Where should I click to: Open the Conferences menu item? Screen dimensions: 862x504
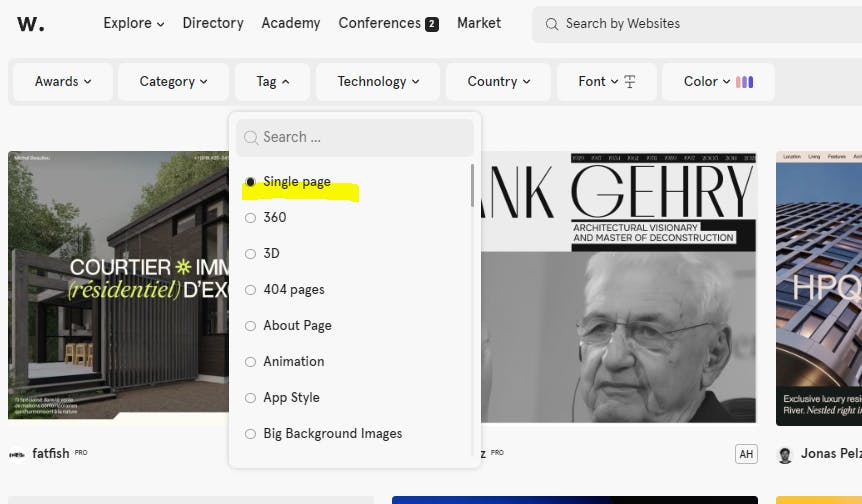pyautogui.click(x=379, y=23)
